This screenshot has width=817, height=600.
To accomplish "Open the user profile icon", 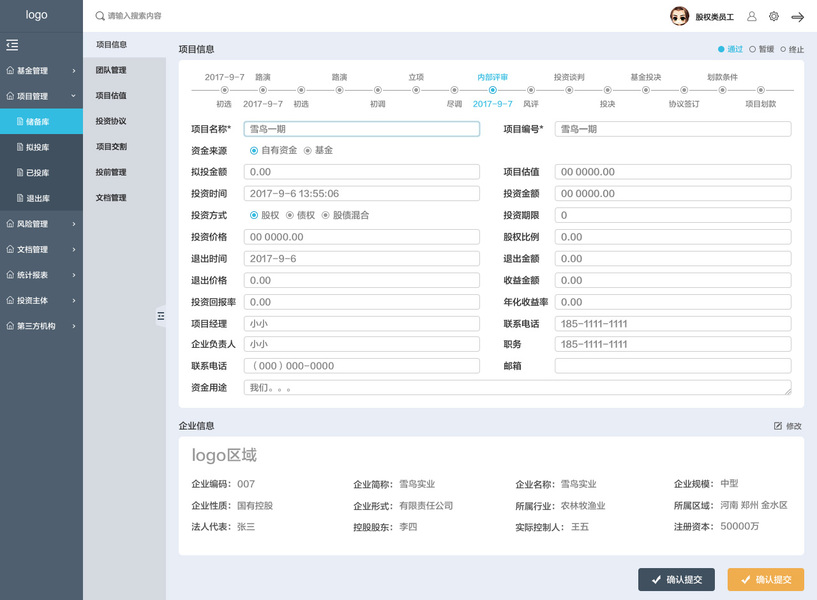I will [751, 17].
